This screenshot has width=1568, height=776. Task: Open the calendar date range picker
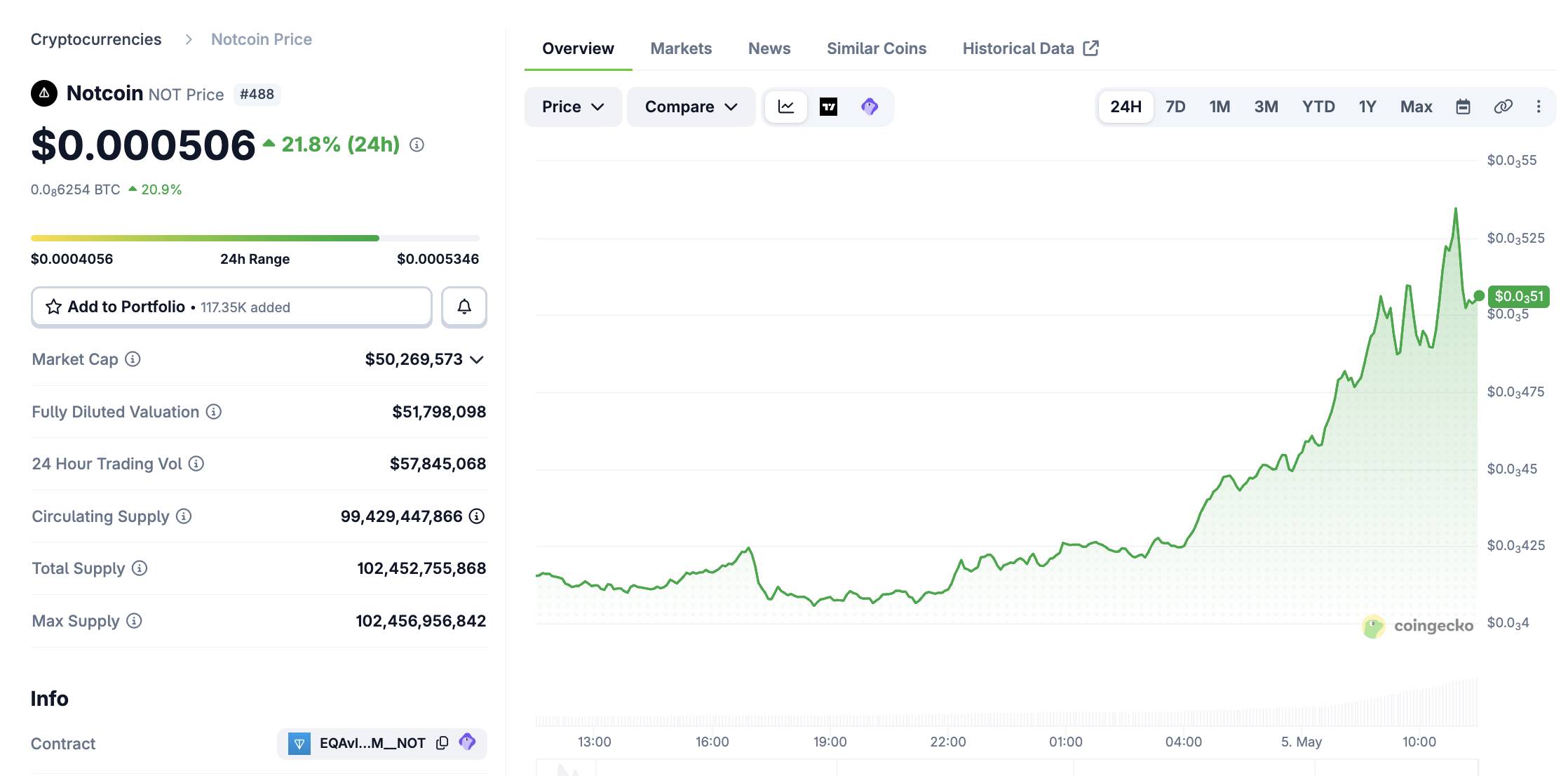coord(1463,107)
